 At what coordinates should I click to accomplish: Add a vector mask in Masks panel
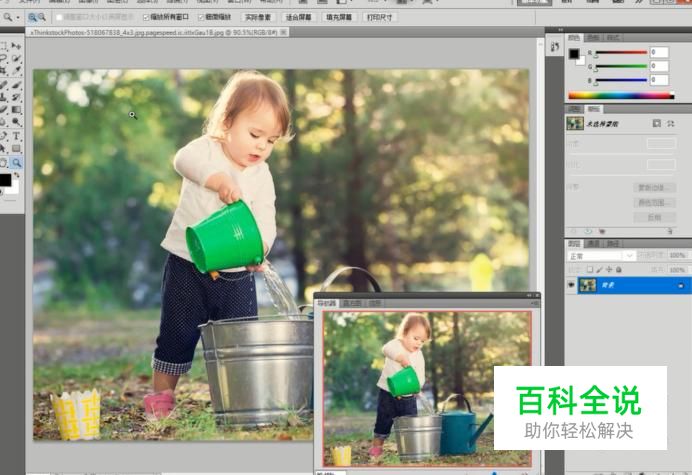click(x=670, y=124)
